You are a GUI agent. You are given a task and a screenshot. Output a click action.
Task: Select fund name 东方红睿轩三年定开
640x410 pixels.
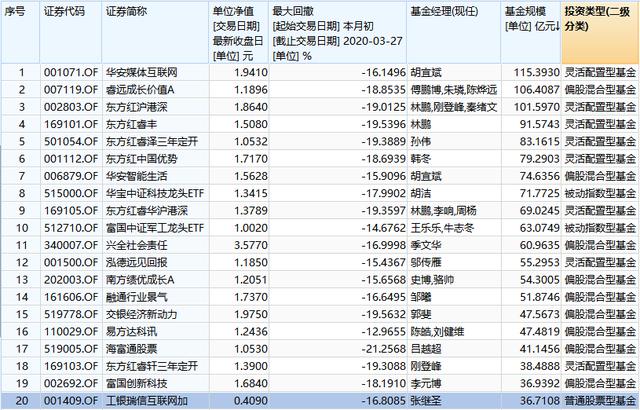tap(152, 366)
